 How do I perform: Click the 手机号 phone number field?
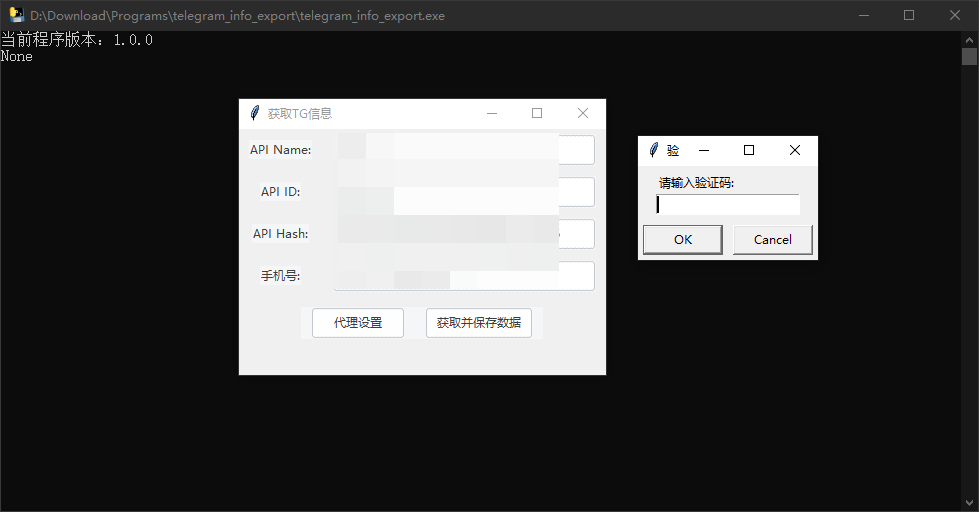464,275
